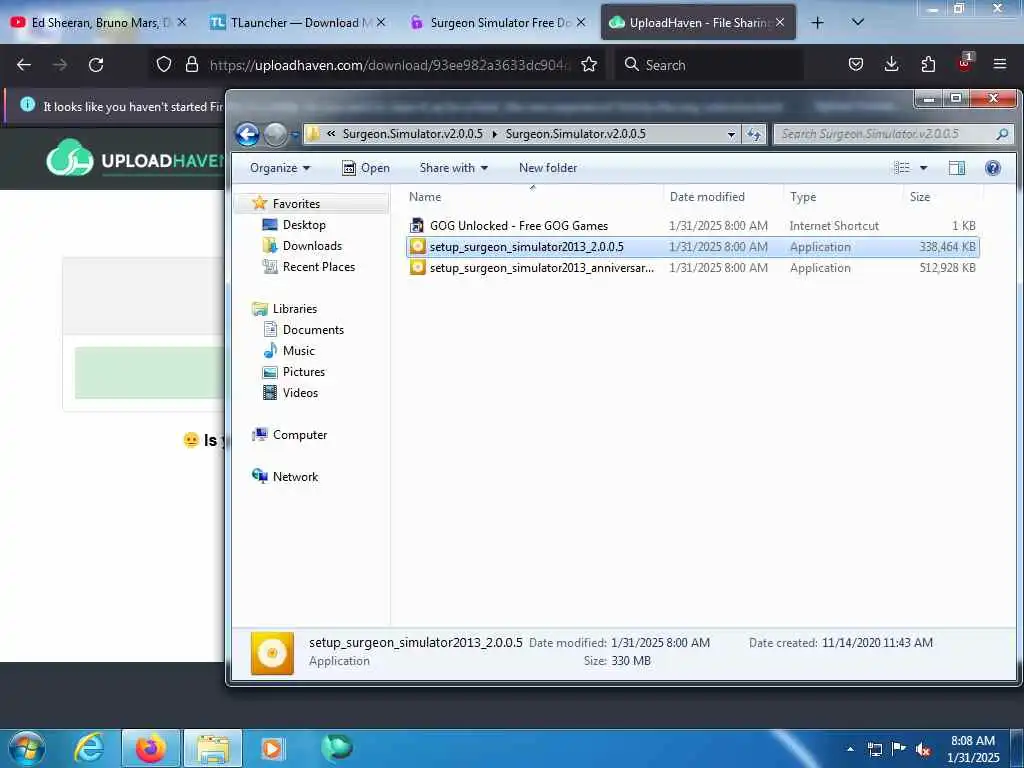Open Save to Pocket icon
The width and height of the screenshot is (1024, 768).
click(856, 64)
